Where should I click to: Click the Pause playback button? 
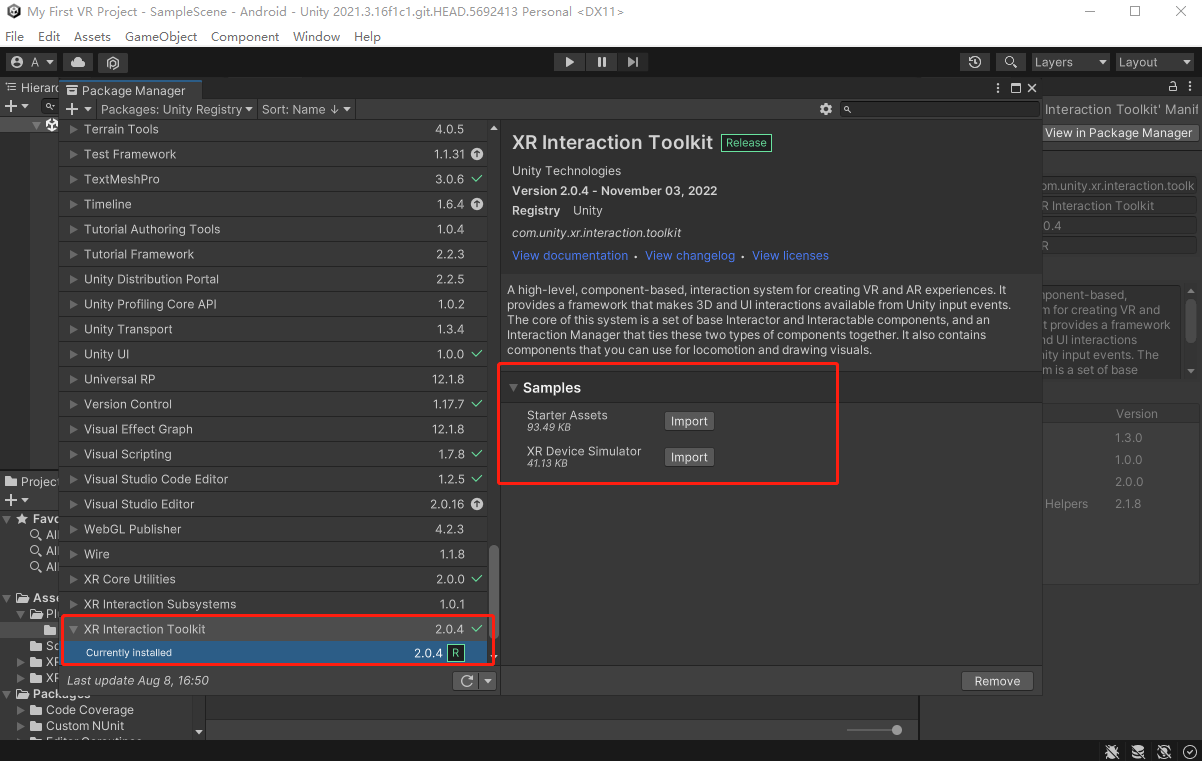pyautogui.click(x=601, y=62)
